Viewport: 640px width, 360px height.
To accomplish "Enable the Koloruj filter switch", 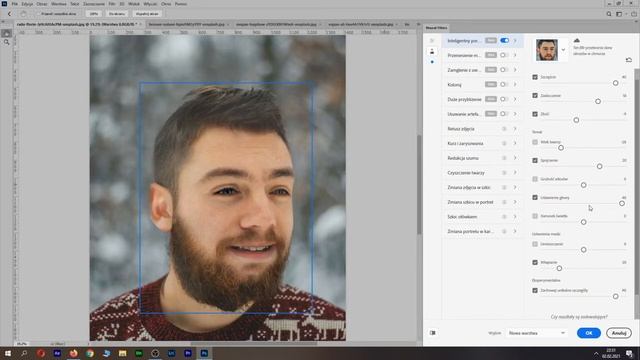I will pyautogui.click(x=504, y=84).
